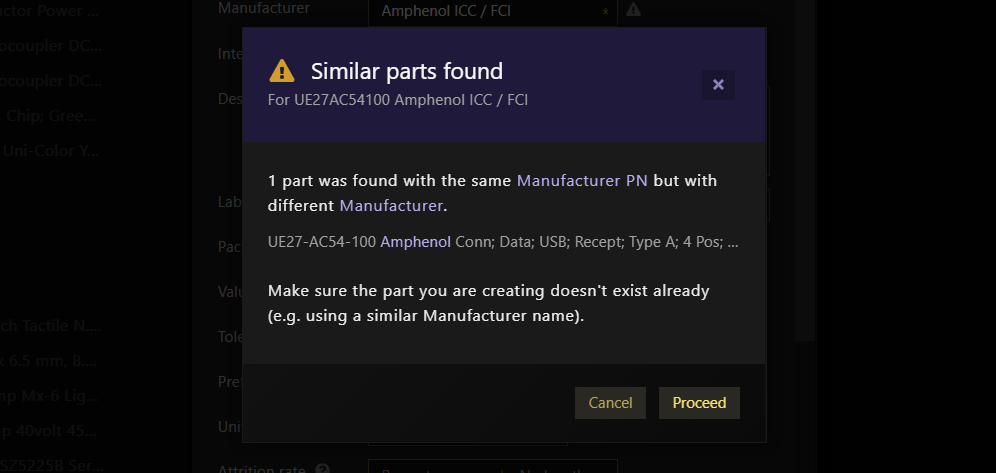Image resolution: width=996 pixels, height=473 pixels.
Task: Close the Similar parts found dialog
Action: tap(718, 84)
